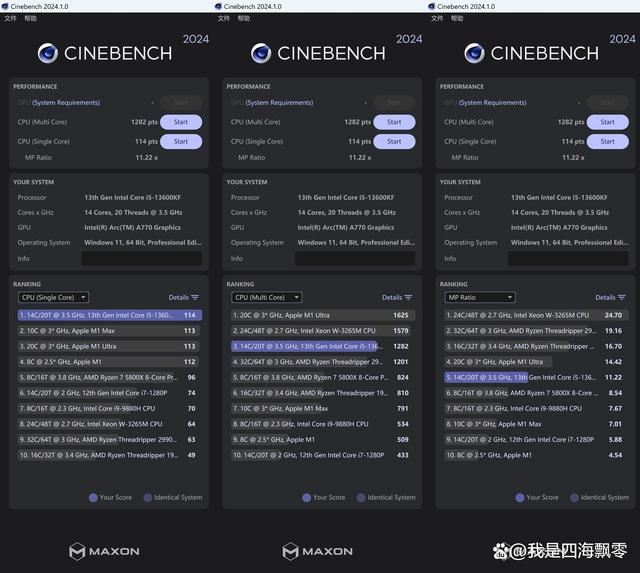Click the Identical System legend dot in rightmost window
The width and height of the screenshot is (640, 573).
click(x=574, y=497)
